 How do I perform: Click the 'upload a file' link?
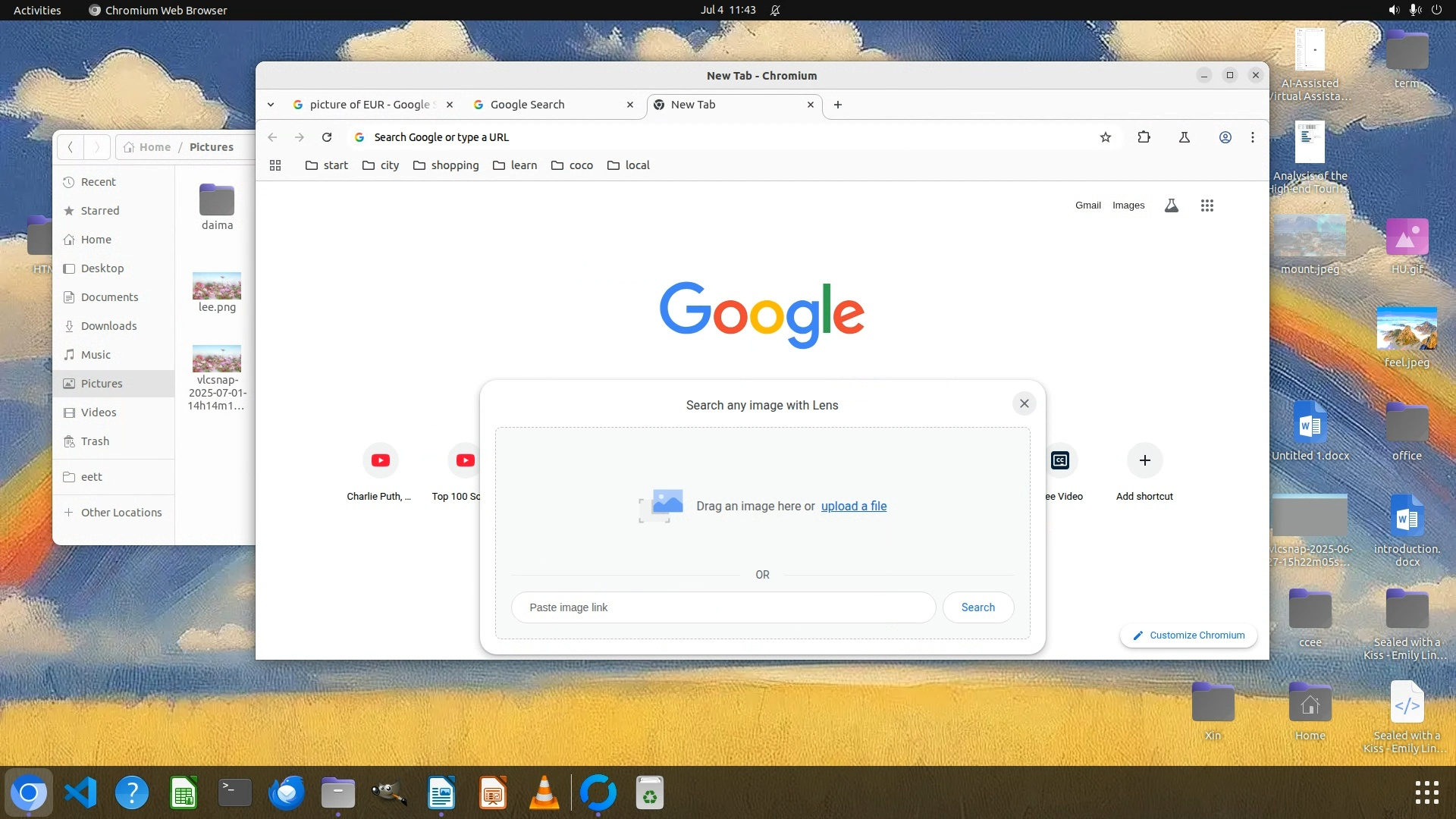(854, 506)
